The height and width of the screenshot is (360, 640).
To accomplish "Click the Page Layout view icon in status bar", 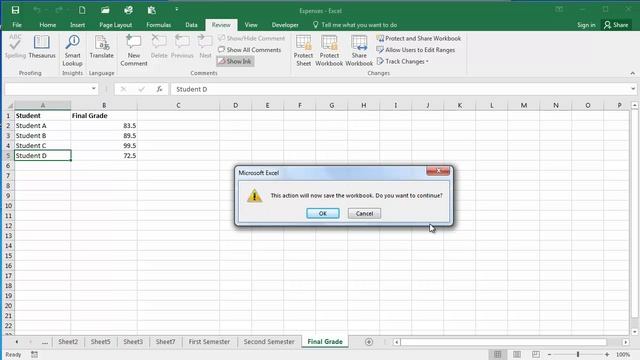I will [517, 354].
